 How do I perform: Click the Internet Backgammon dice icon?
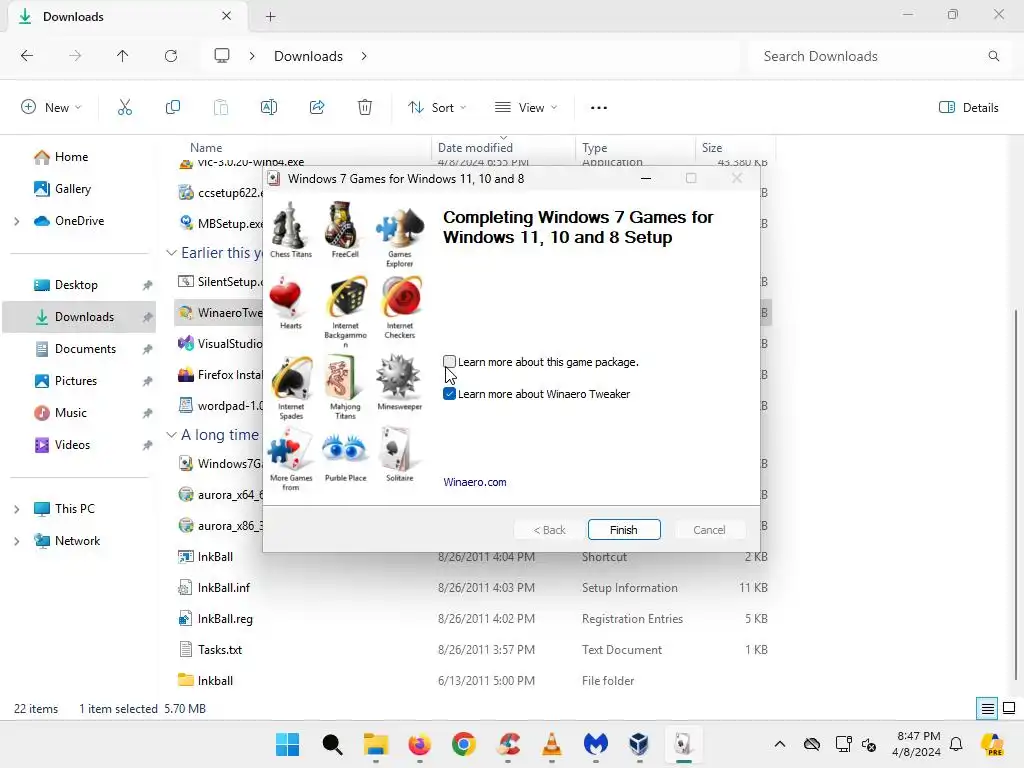pyautogui.click(x=346, y=297)
